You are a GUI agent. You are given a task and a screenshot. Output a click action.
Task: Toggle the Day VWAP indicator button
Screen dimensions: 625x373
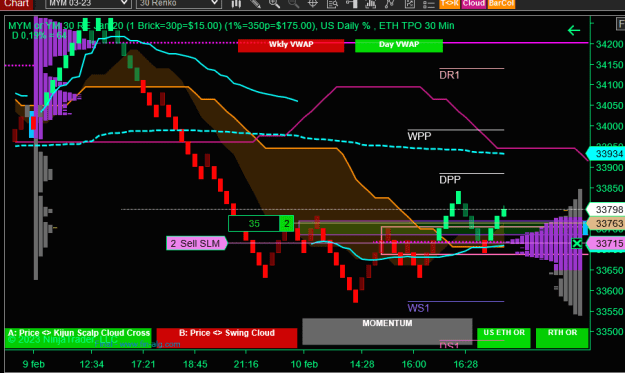pos(399,45)
